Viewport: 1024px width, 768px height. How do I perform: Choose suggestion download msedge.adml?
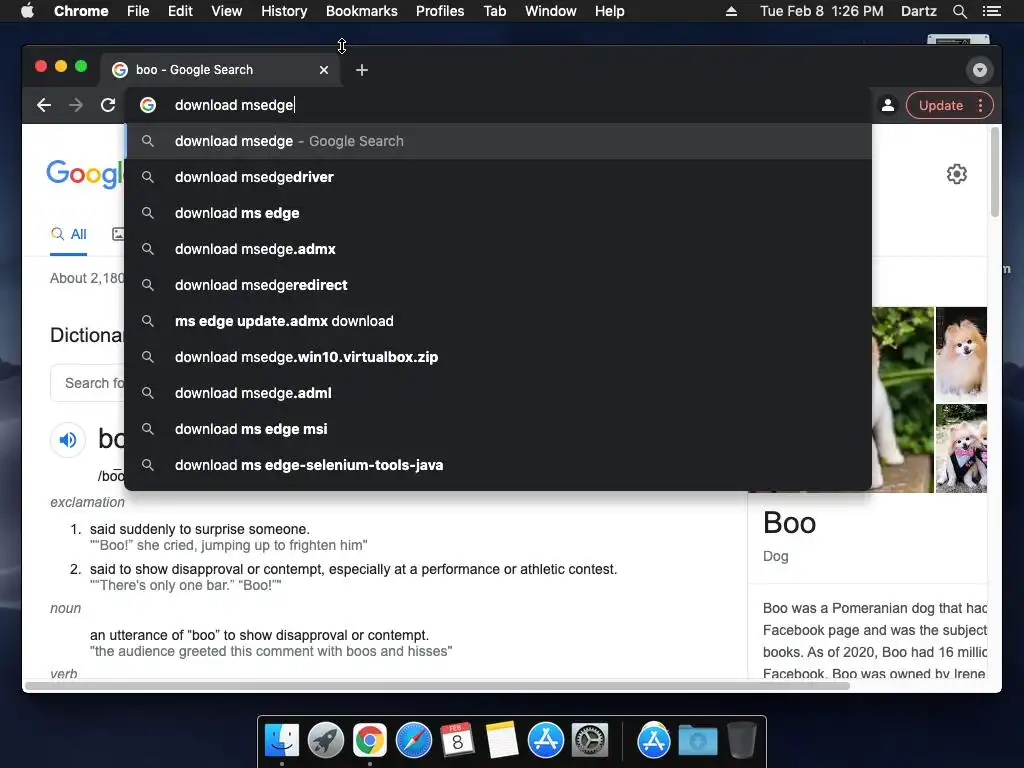(498, 392)
